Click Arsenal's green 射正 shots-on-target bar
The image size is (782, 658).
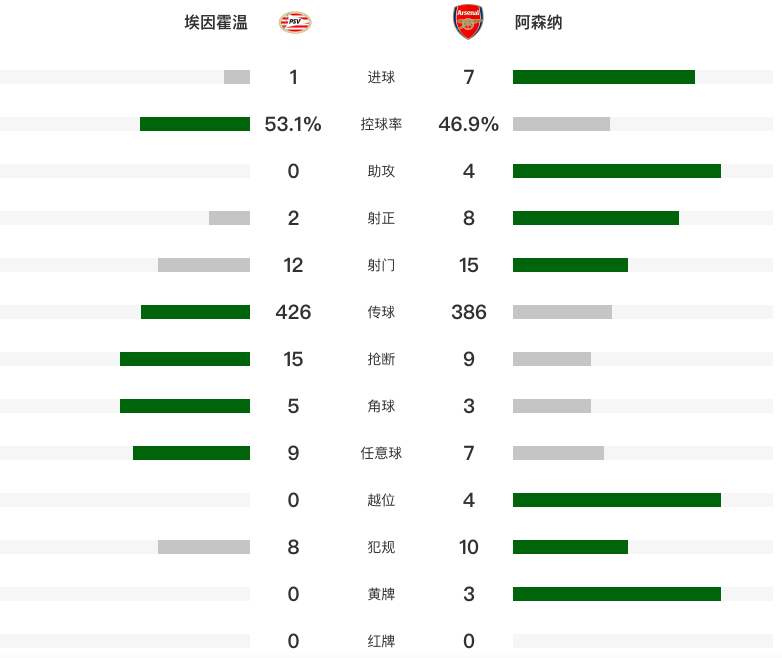[595, 218]
